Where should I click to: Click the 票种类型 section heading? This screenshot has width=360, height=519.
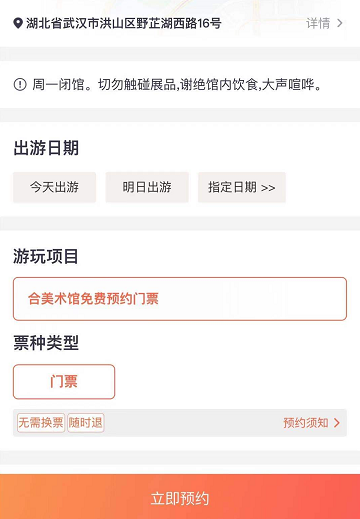pyautogui.click(x=46, y=342)
